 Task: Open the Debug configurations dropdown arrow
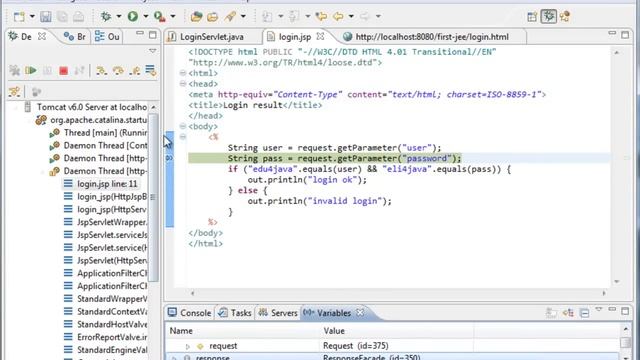click(x=119, y=17)
